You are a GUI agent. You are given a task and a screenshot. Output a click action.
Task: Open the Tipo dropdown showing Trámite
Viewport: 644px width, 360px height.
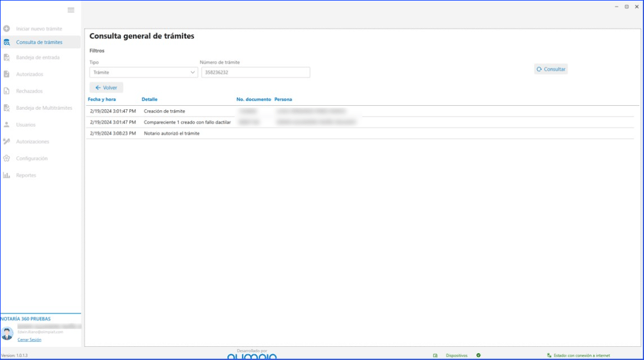[143, 72]
